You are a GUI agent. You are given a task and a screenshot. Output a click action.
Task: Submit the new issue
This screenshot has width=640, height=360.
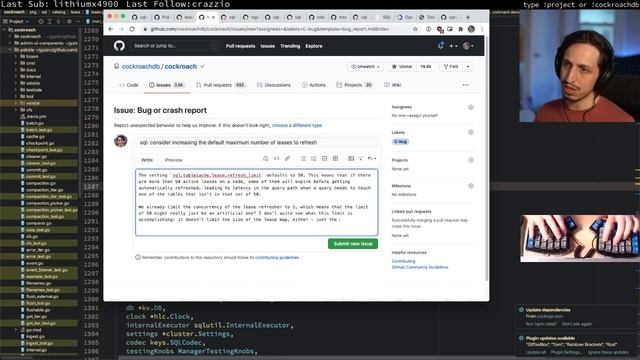point(353,244)
